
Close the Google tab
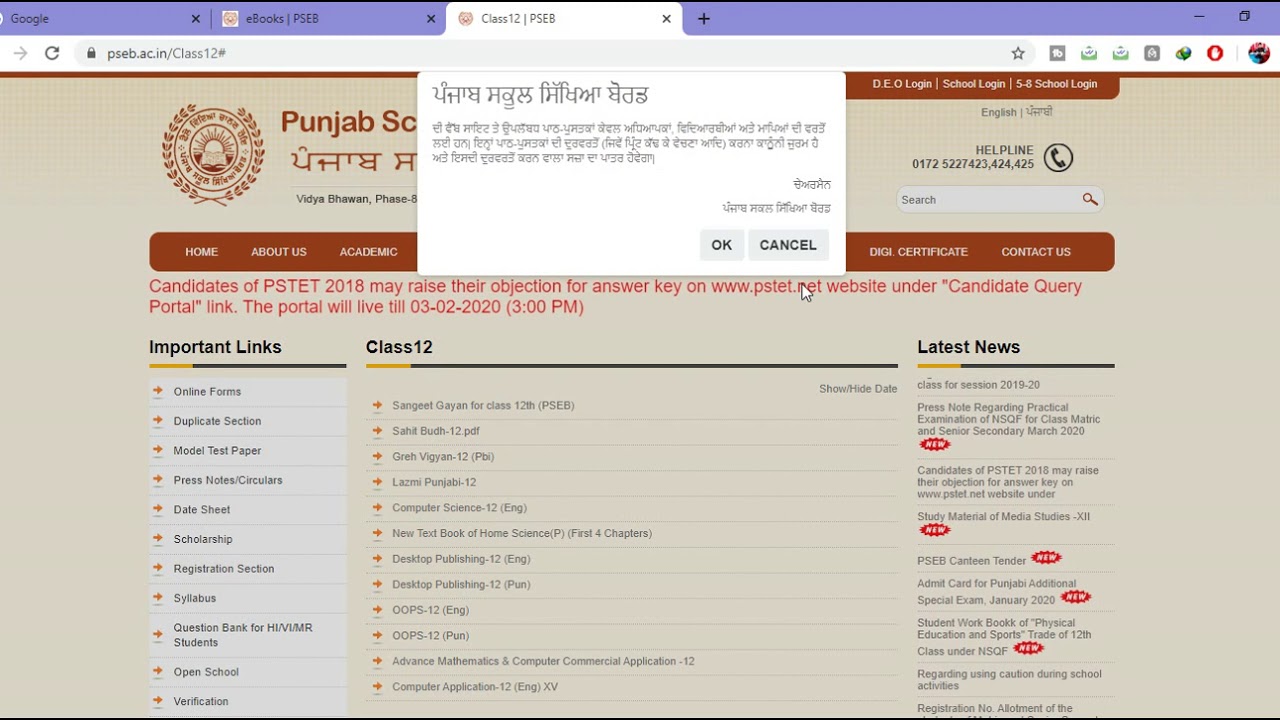(x=196, y=19)
